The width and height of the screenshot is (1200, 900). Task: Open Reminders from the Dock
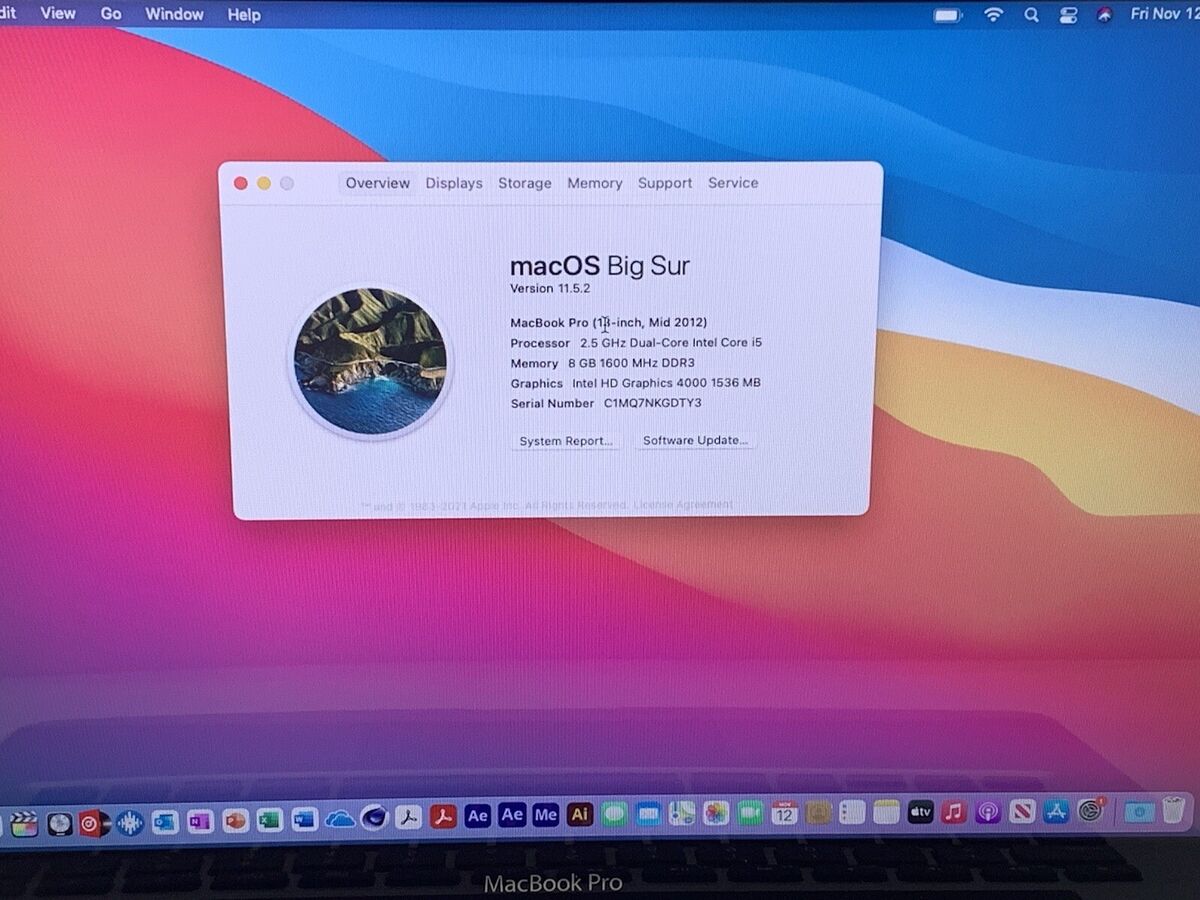(852, 812)
